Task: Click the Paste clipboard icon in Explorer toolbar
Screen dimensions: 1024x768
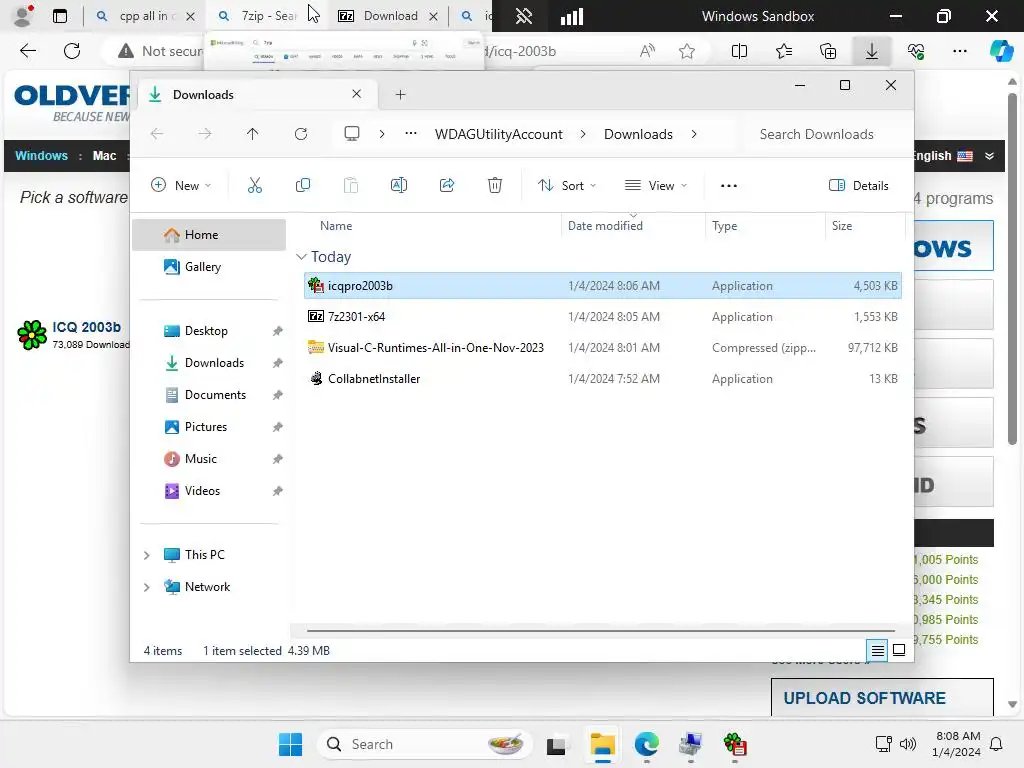Action: tap(351, 185)
